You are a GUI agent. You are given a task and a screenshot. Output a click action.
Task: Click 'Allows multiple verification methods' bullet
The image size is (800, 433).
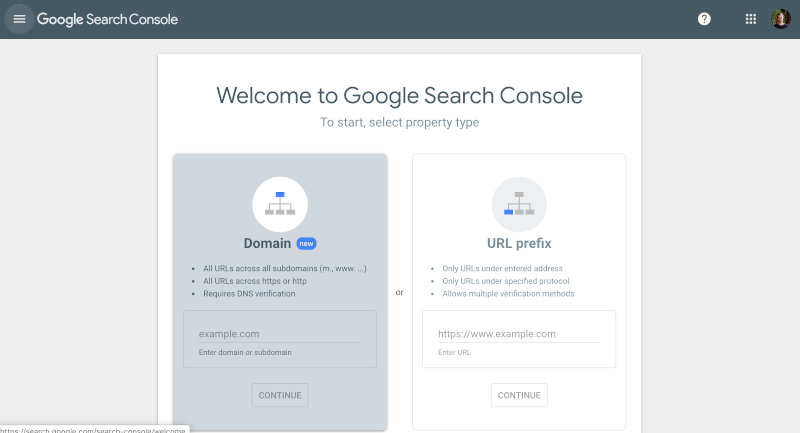508,294
